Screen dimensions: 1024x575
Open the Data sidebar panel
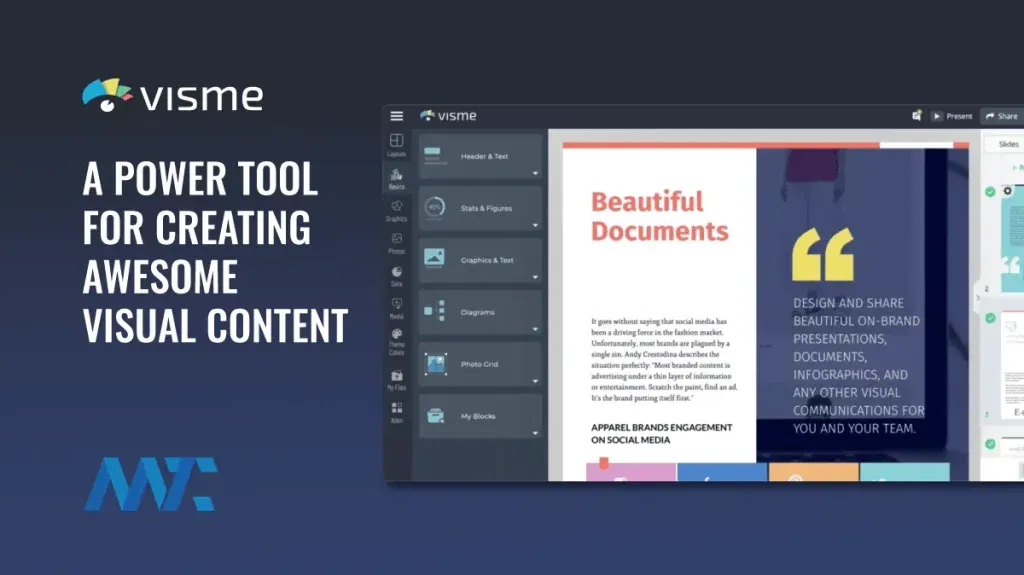pos(396,276)
